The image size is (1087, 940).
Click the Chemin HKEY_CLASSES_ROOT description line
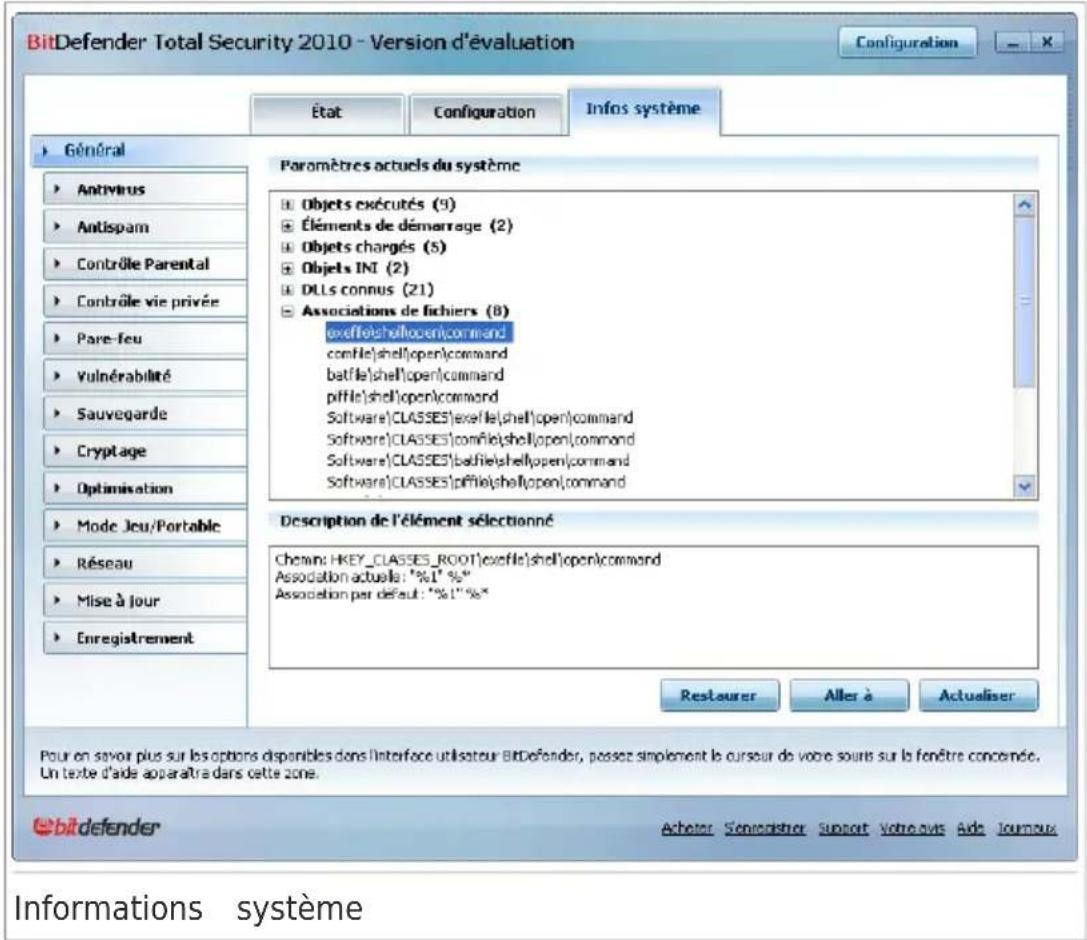tap(468, 559)
